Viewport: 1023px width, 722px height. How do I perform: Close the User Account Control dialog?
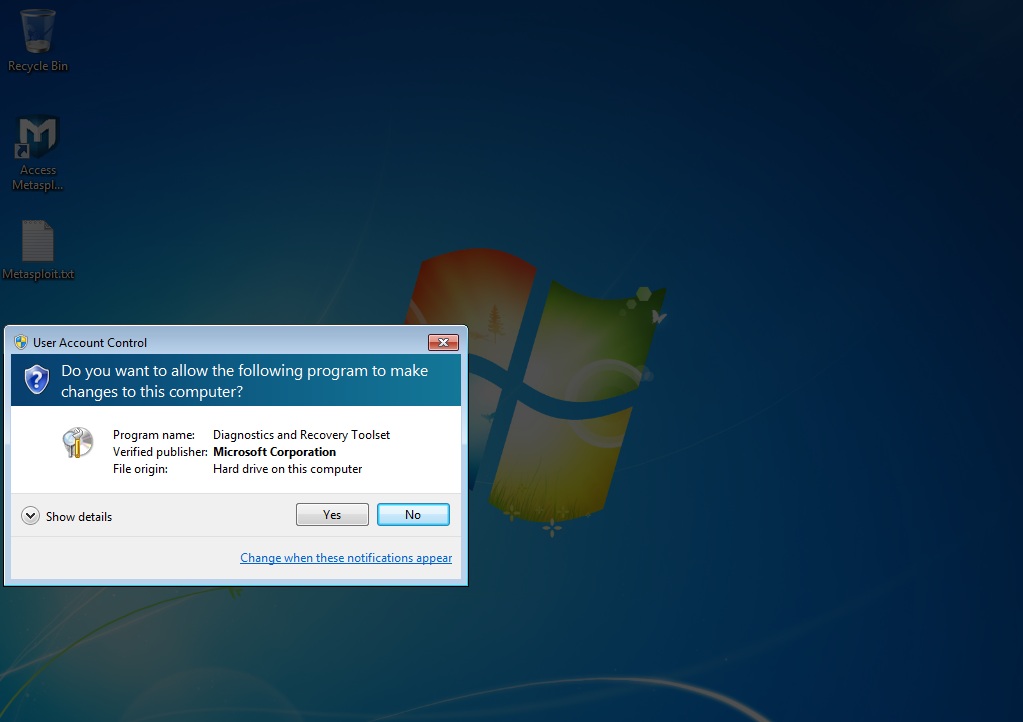(x=443, y=342)
